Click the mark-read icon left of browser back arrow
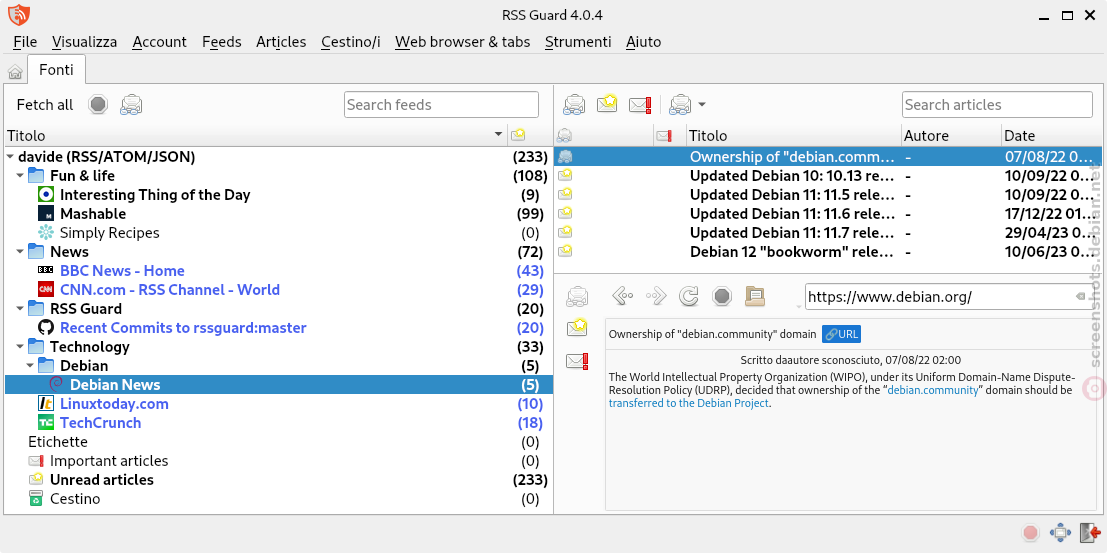 (x=578, y=296)
